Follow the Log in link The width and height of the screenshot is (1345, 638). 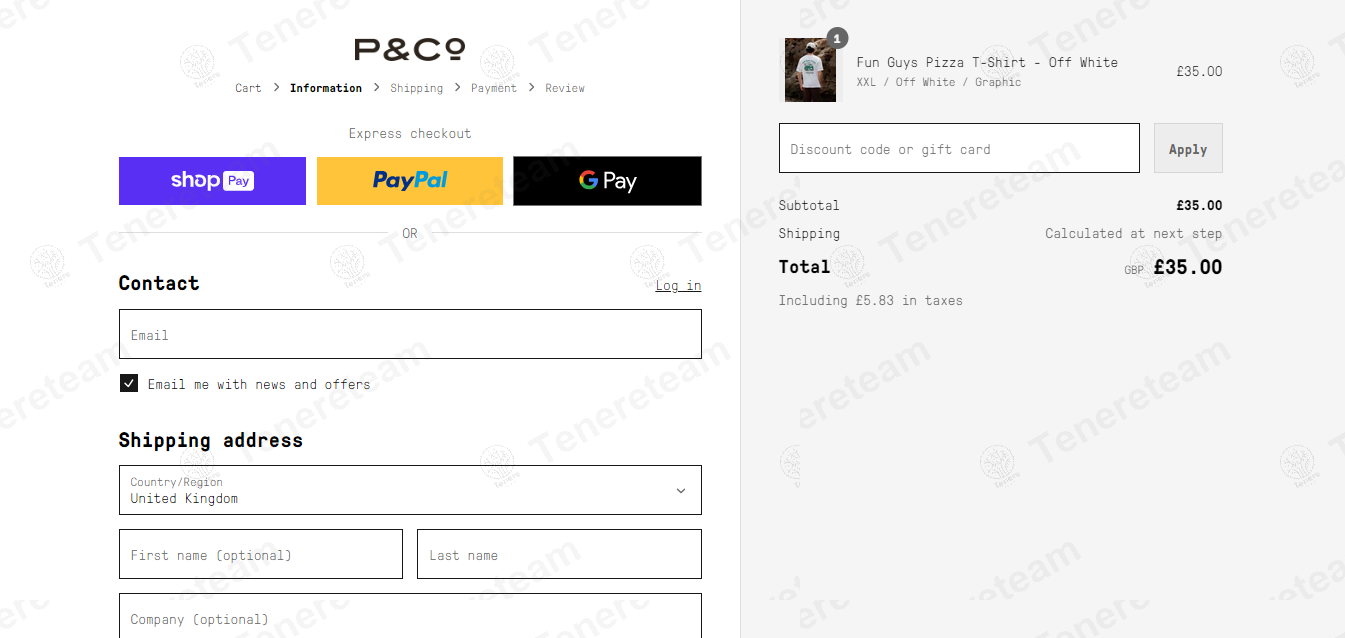click(678, 286)
